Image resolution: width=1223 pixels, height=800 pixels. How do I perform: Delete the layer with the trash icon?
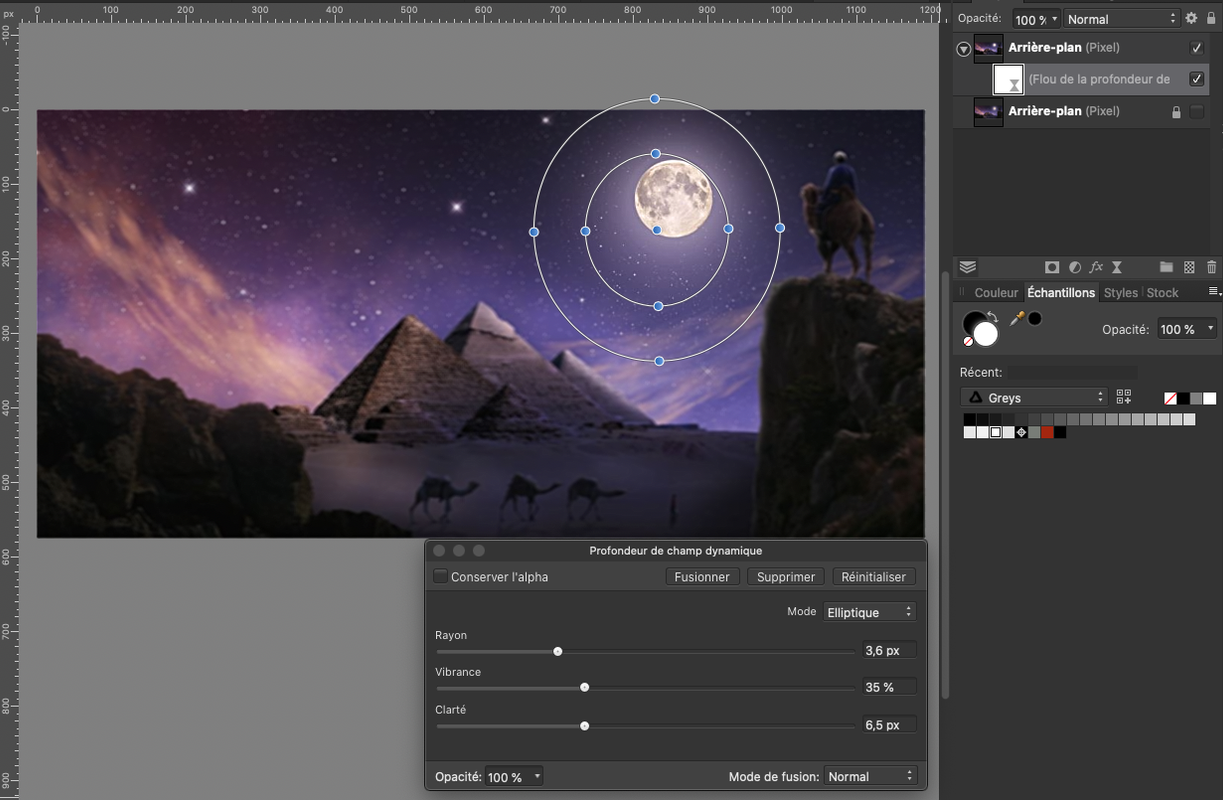point(1212,267)
